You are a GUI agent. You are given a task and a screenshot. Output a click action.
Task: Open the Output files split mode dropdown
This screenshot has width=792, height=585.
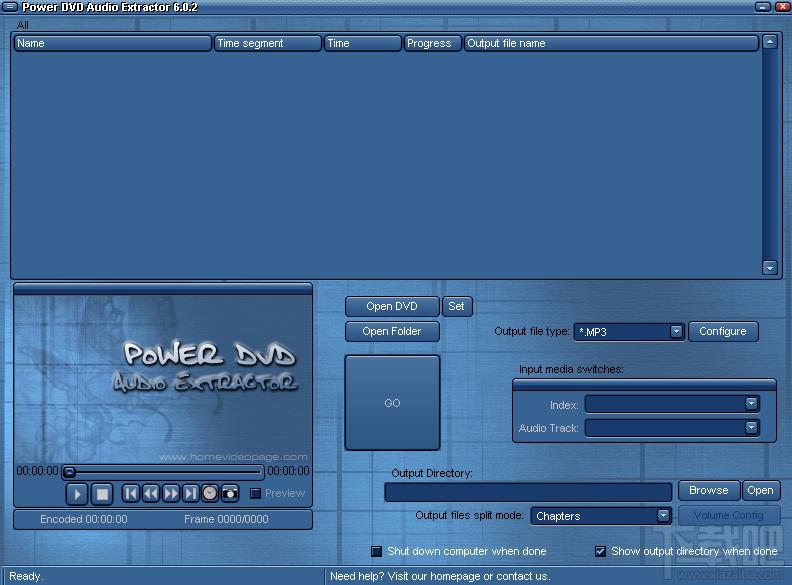(663, 516)
